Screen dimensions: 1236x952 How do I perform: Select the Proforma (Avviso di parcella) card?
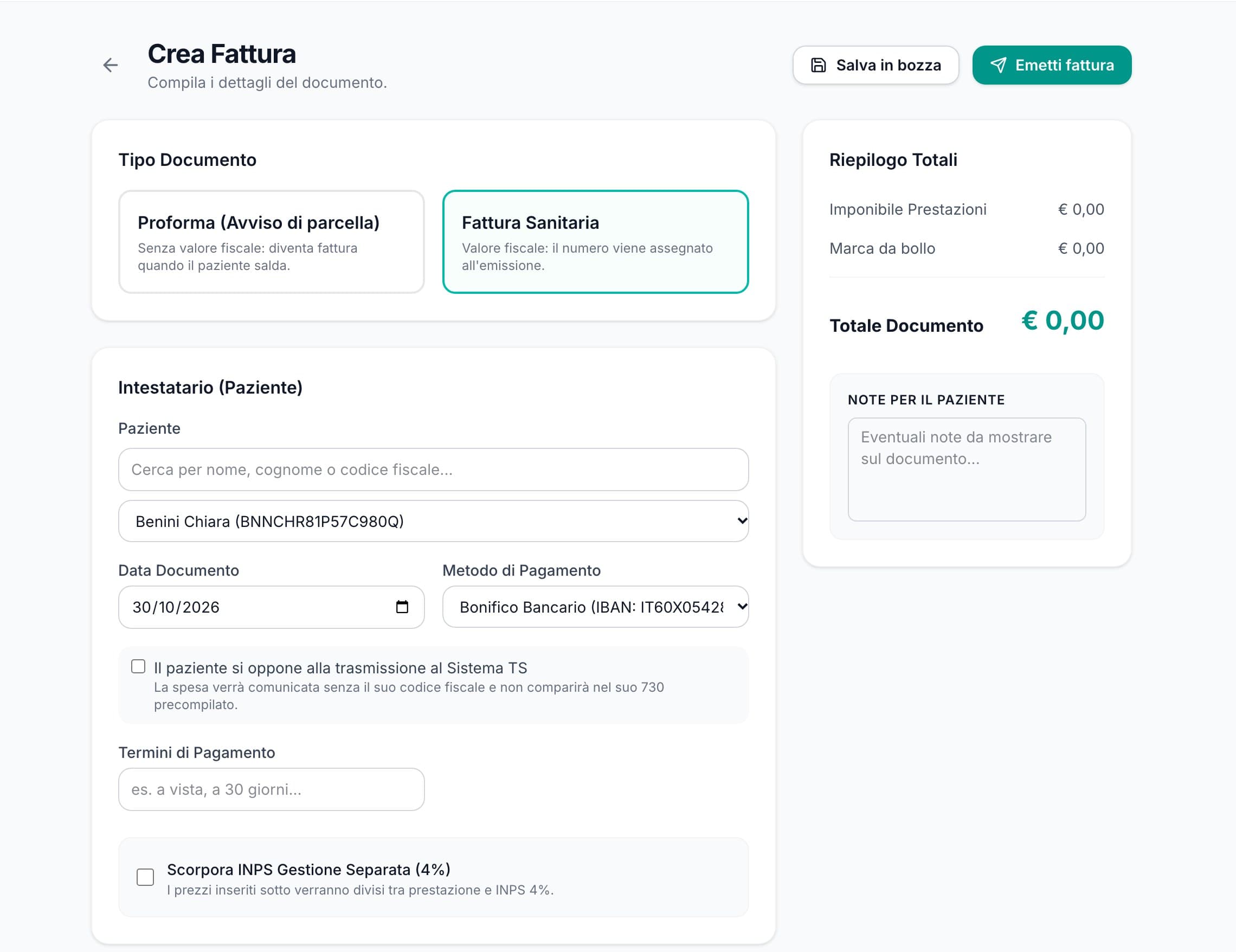[272, 242]
